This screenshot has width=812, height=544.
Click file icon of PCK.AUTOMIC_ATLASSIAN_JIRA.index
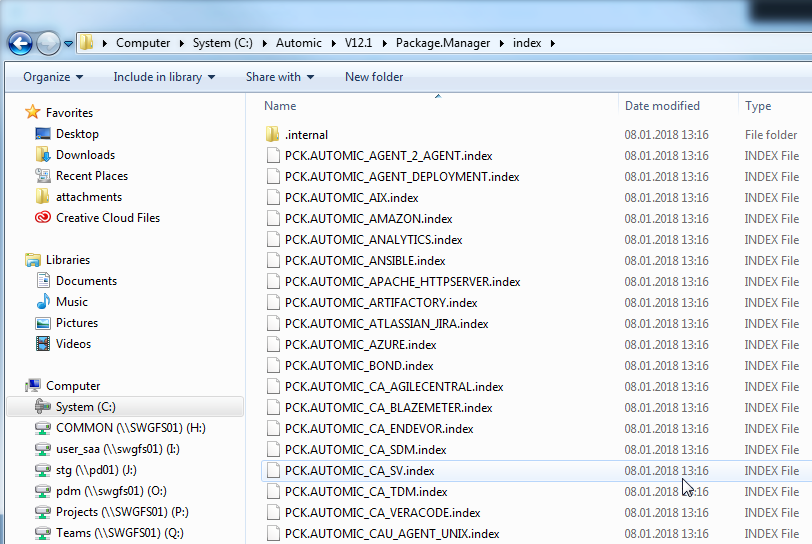273,323
